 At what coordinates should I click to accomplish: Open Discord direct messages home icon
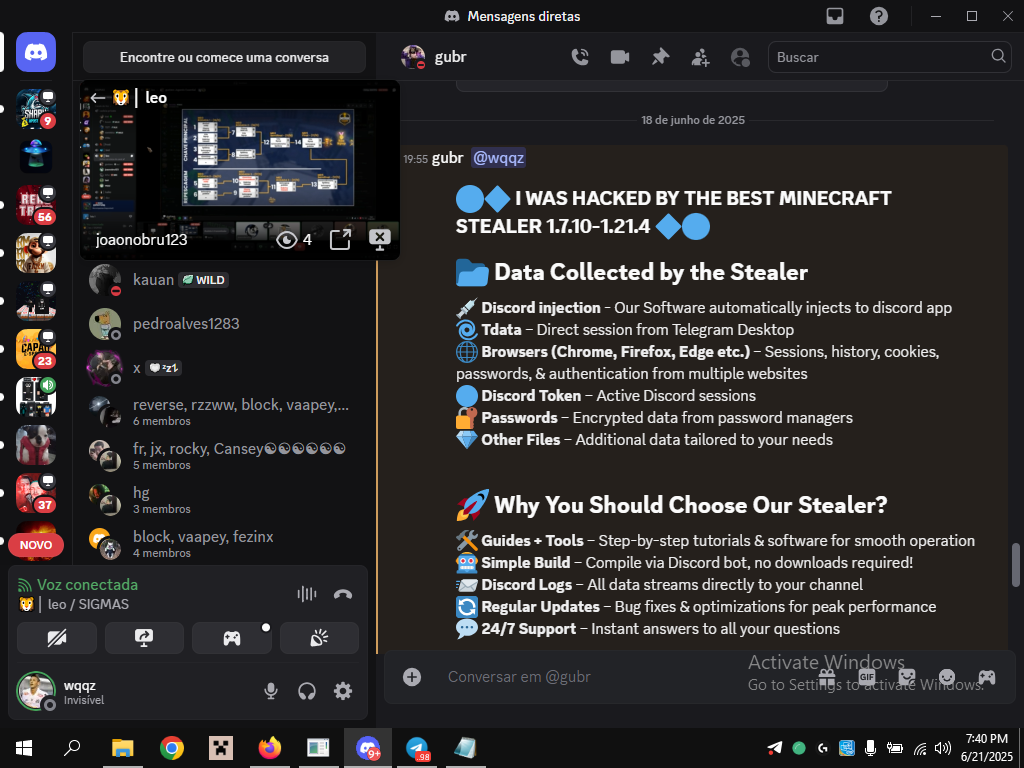click(x=36, y=52)
